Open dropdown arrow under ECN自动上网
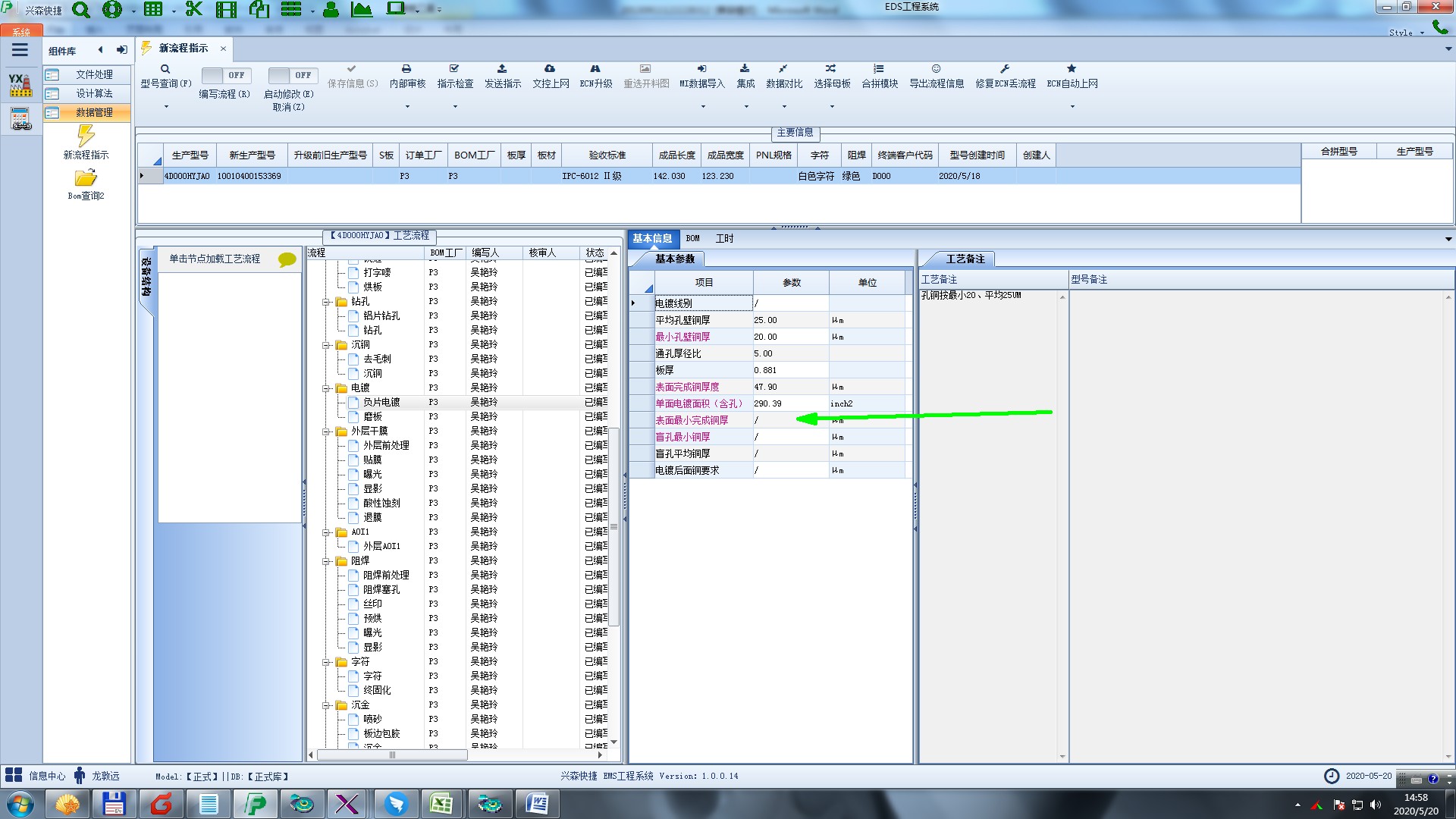1456x819 pixels. point(1072,106)
